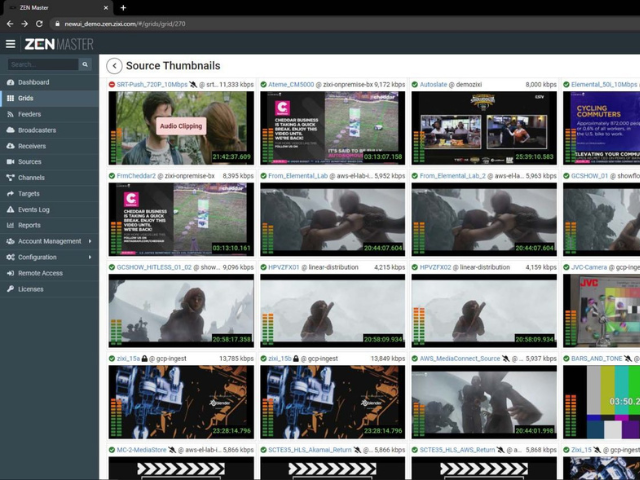Open Sources in the sidebar
Image resolution: width=640 pixels, height=480 pixels.
49,162
